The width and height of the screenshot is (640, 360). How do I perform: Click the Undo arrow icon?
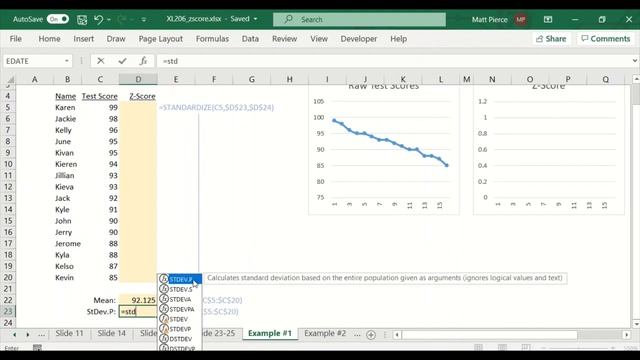[x=98, y=19]
